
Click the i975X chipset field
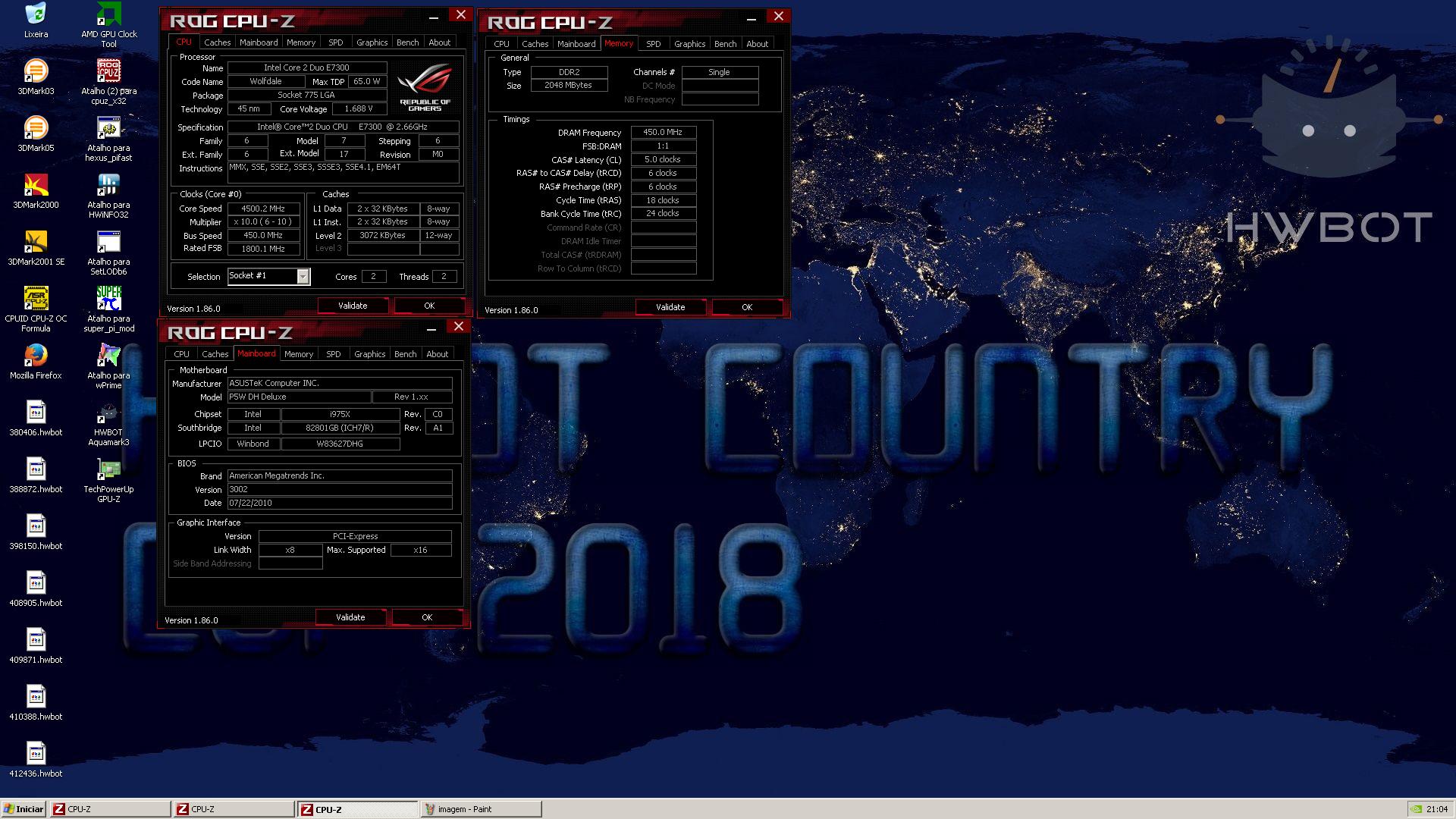coord(340,414)
